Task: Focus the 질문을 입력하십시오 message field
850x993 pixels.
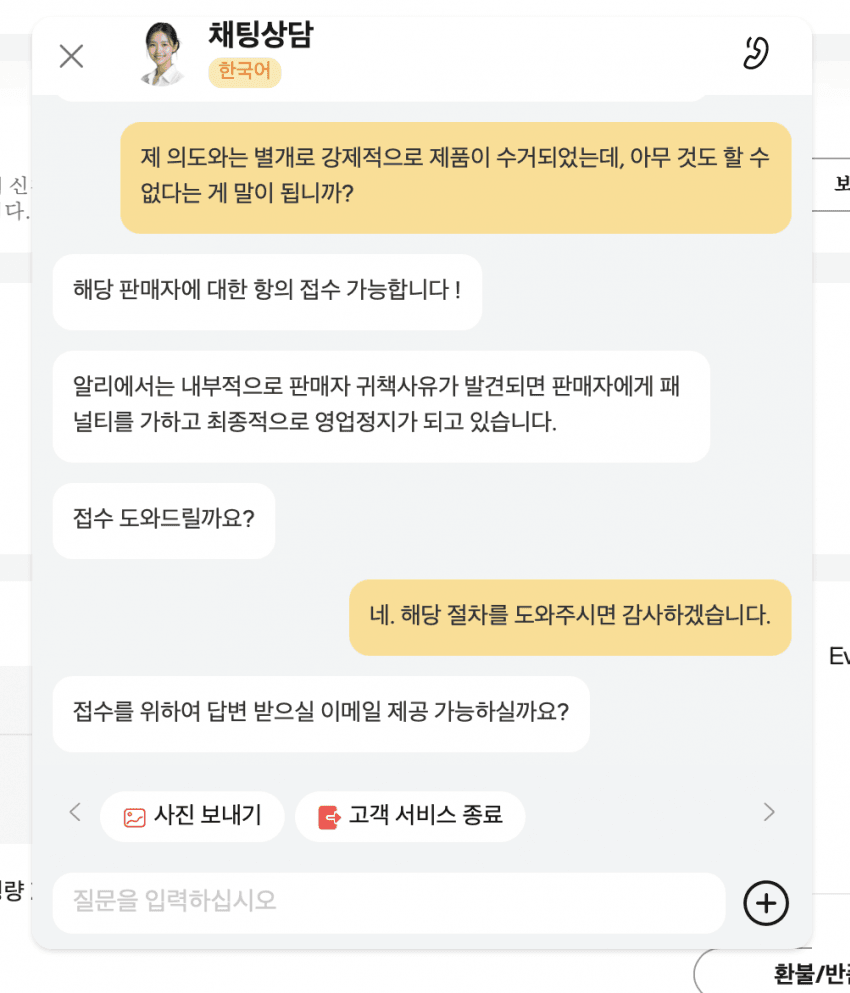Action: tap(389, 902)
